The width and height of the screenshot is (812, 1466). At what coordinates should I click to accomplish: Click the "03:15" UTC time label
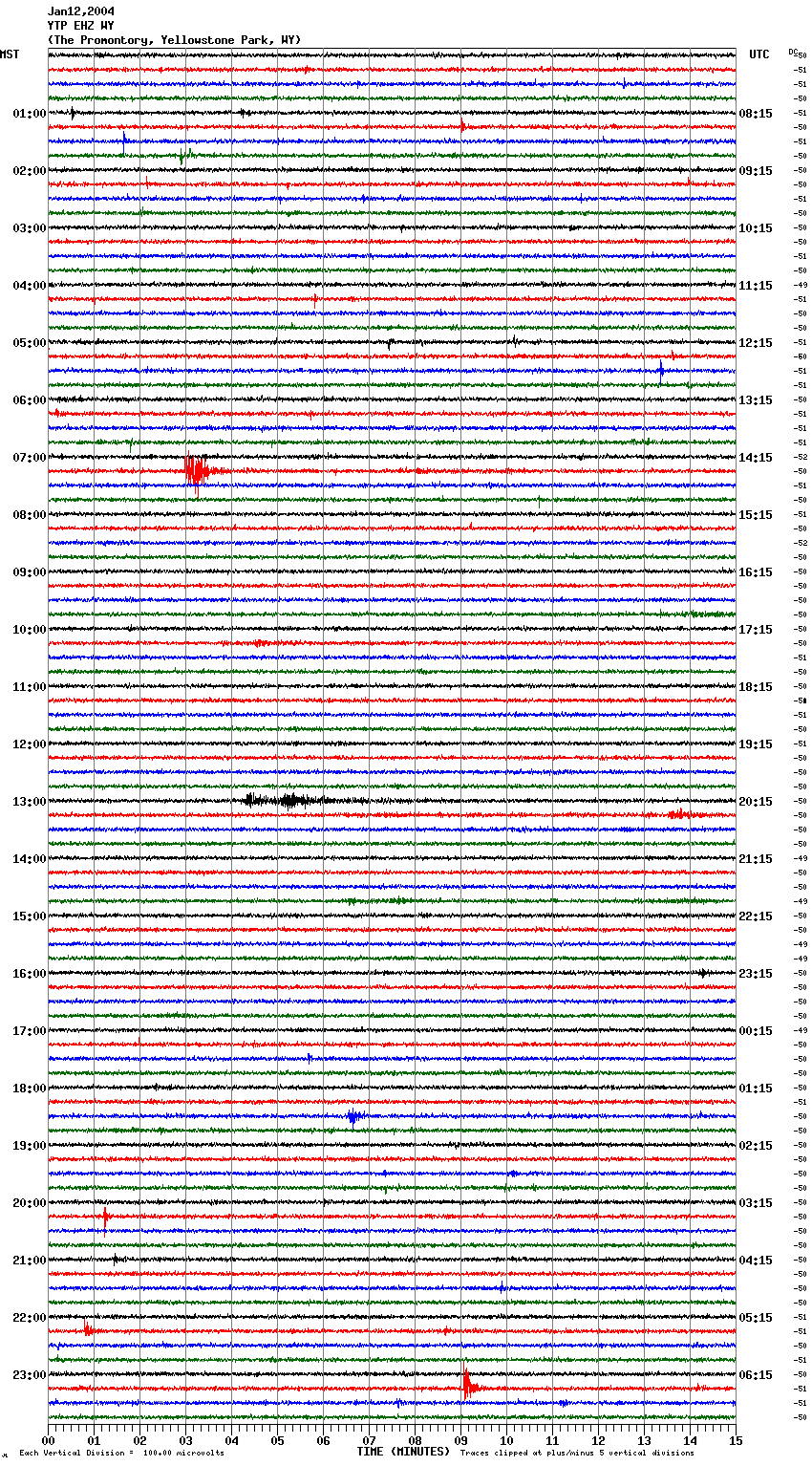point(756,1203)
